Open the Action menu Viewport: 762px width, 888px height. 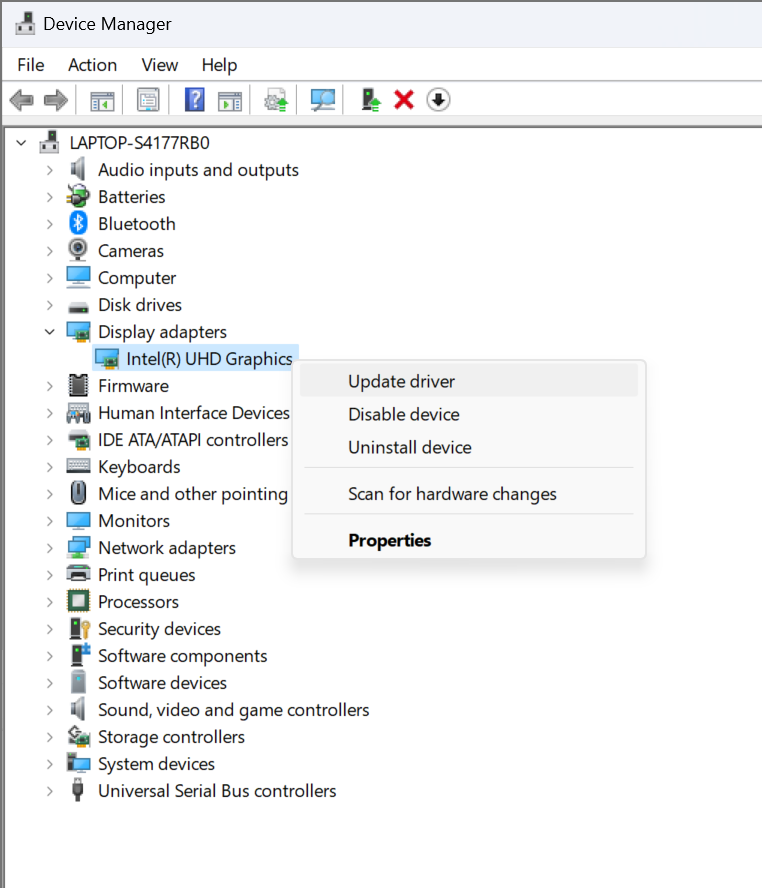(92, 65)
